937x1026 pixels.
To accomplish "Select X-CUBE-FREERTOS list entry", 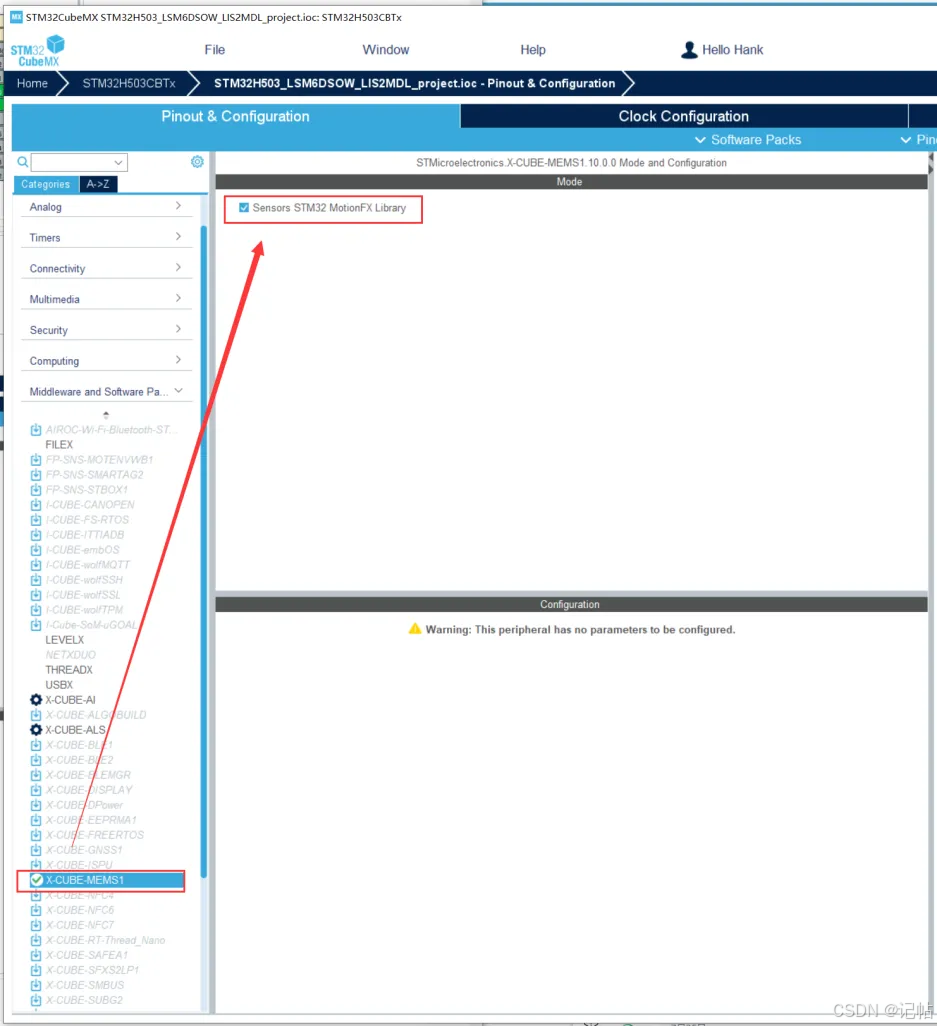I will (x=95, y=836).
